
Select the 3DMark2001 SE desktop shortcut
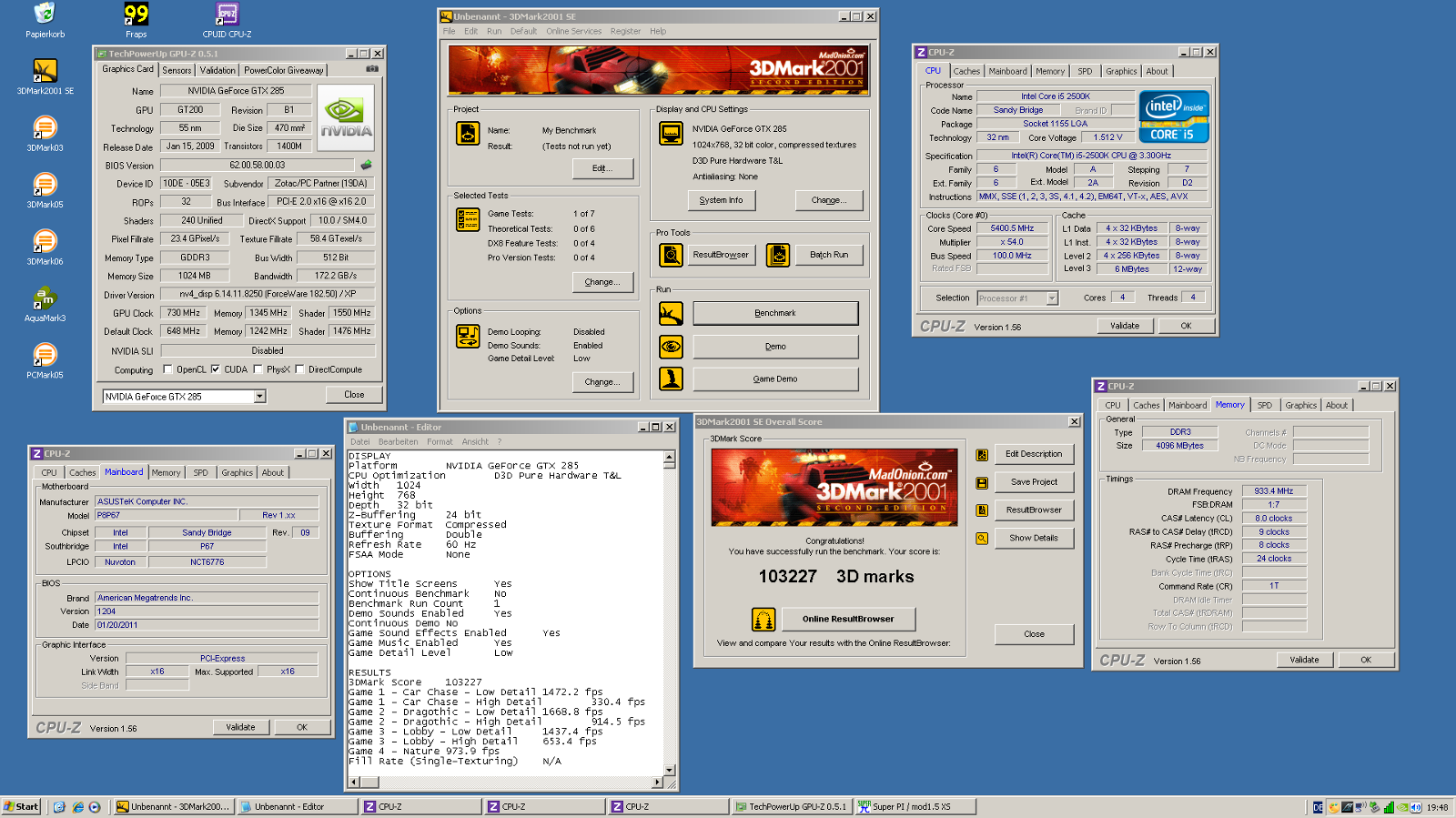click(45, 76)
